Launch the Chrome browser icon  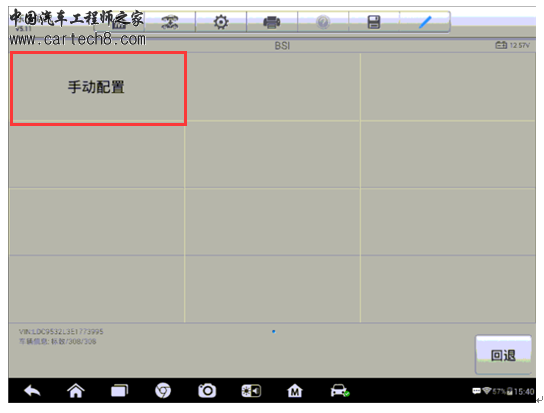(x=163, y=391)
